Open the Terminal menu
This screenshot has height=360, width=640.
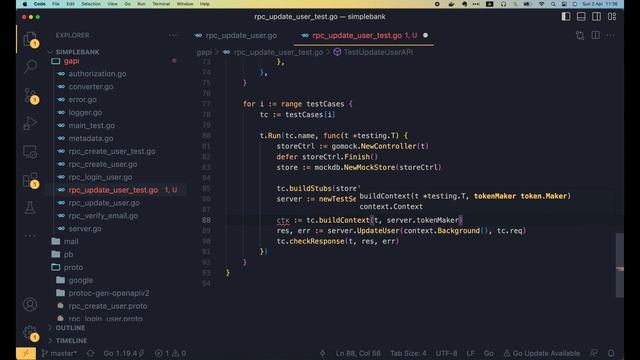pos(161,4)
